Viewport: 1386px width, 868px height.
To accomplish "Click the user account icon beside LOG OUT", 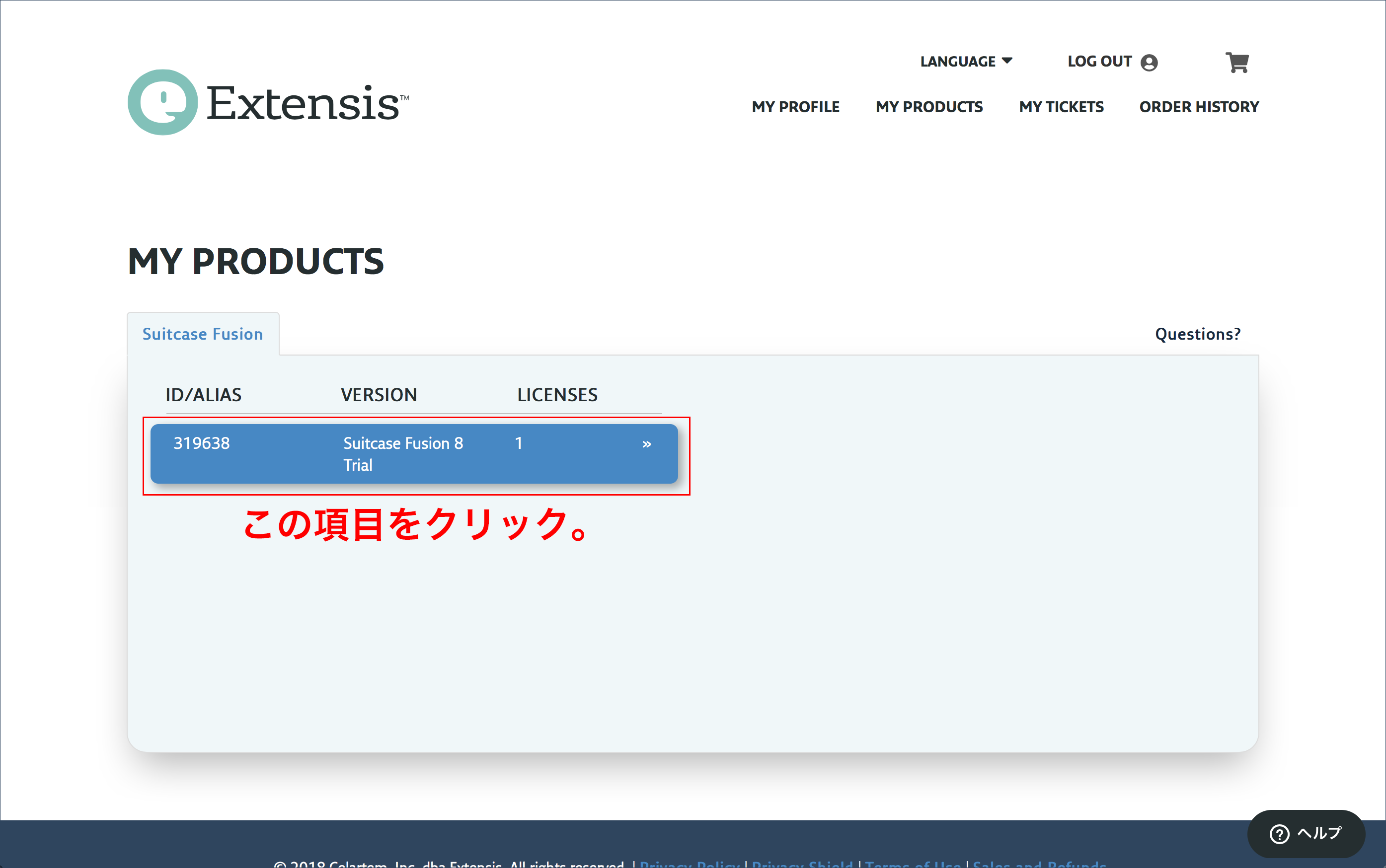I will click(1149, 63).
